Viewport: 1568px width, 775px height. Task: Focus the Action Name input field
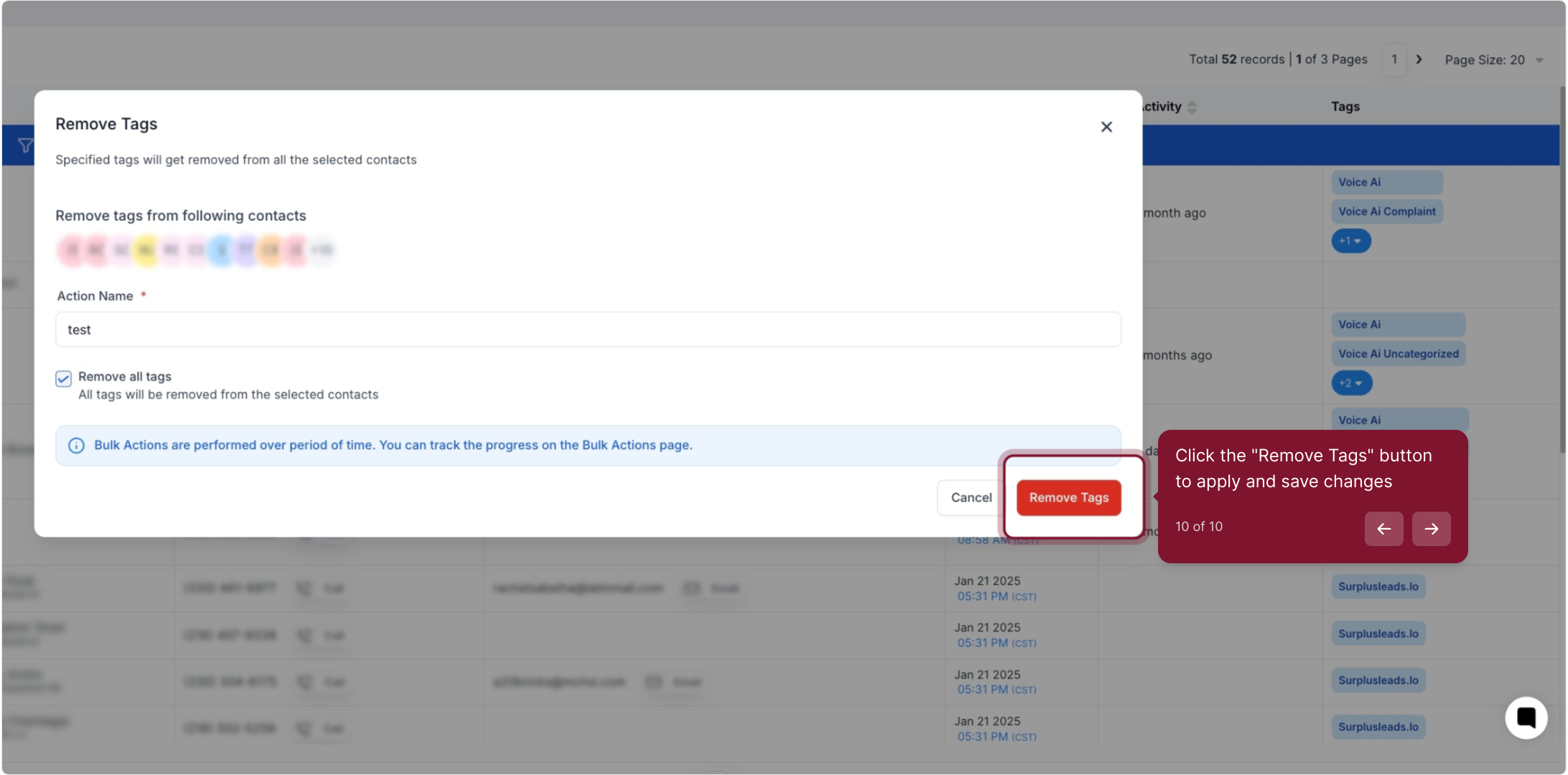tap(587, 329)
